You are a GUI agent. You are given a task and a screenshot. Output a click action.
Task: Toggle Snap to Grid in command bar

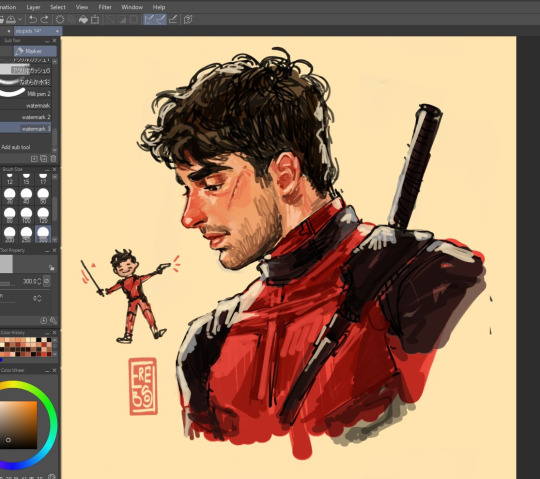pos(173,20)
